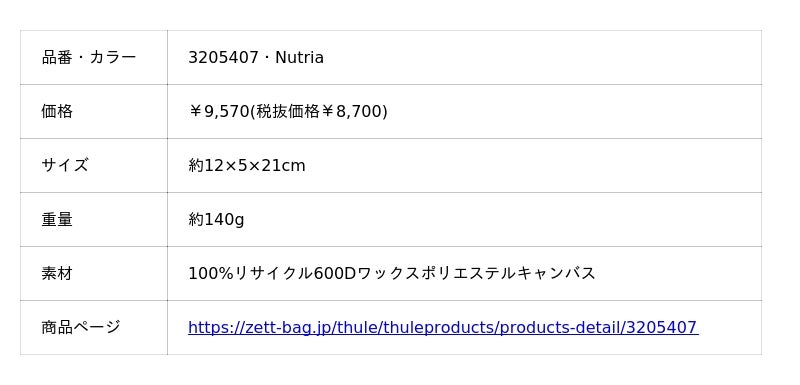Click the empty area right of 約140g
This screenshot has width=800, height=385.
click(x=503, y=220)
